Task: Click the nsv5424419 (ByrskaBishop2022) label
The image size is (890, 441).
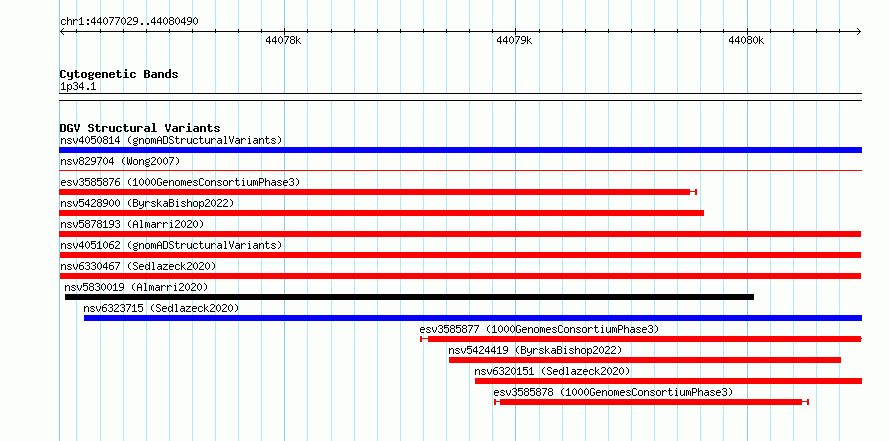Action: [535, 350]
